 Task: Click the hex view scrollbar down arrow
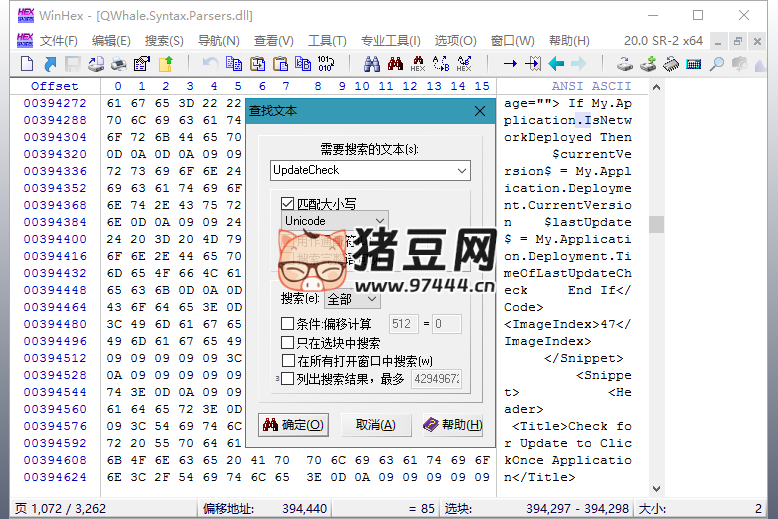[656, 489]
